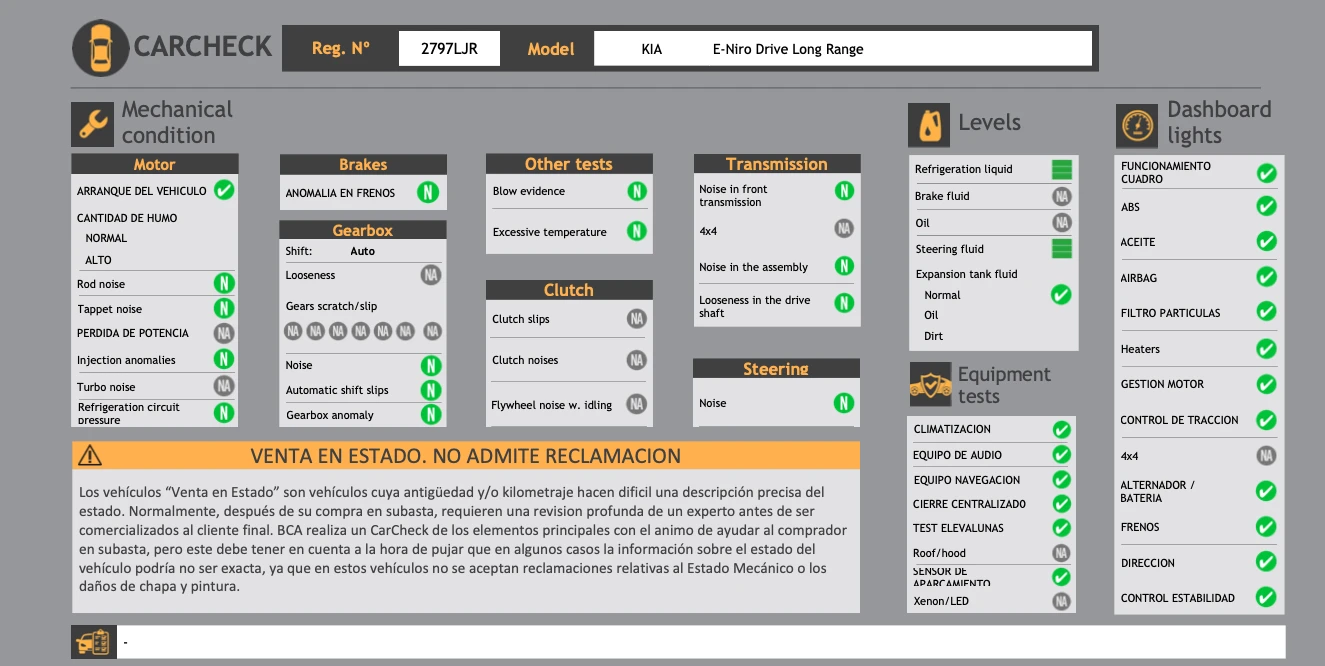
Task: Toggle the ABS dashboard light check mark
Action: pyautogui.click(x=1266, y=207)
